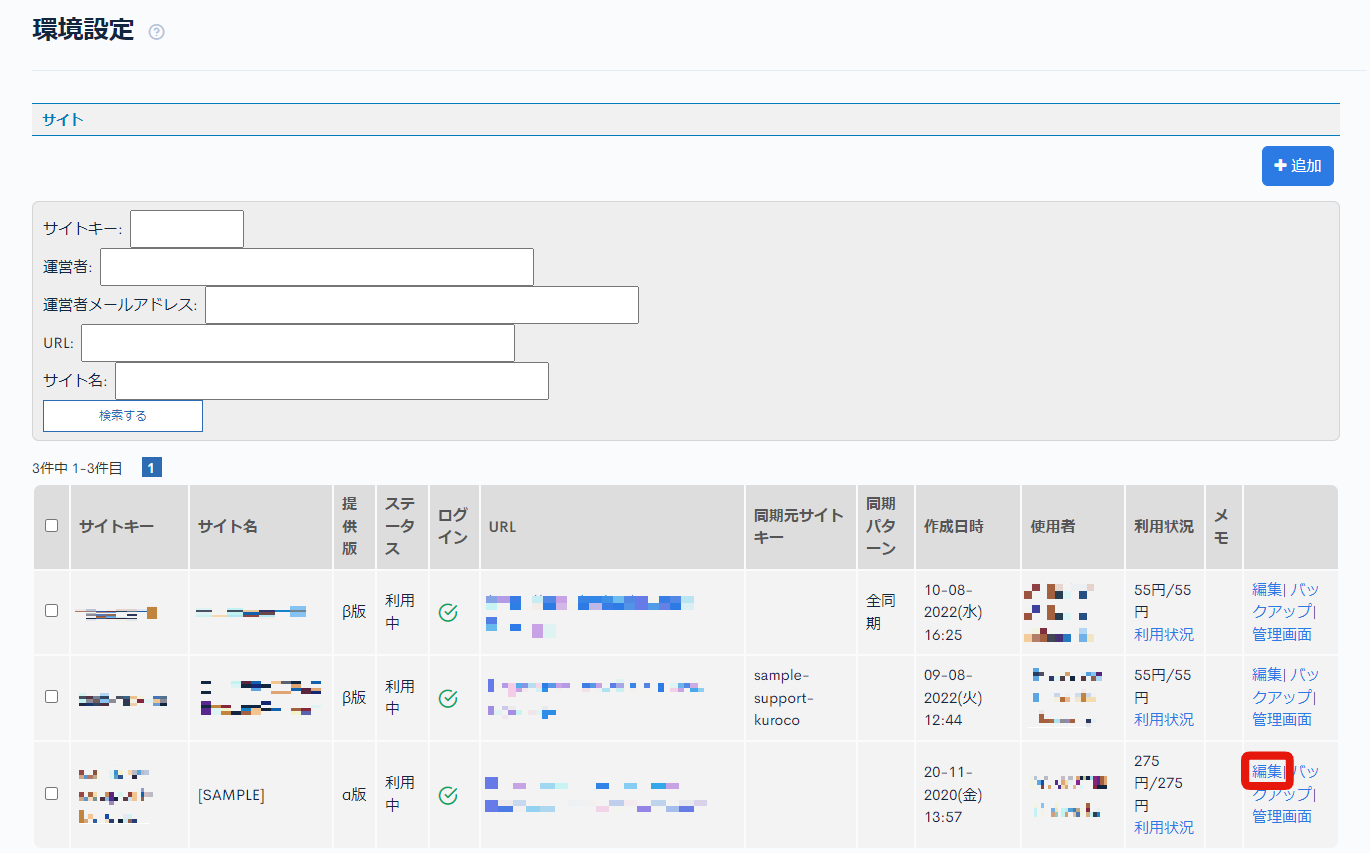The width and height of the screenshot is (1370, 853).
Task: Tick the checkbox for the [SAMPLE] row
Action: click(x=52, y=794)
